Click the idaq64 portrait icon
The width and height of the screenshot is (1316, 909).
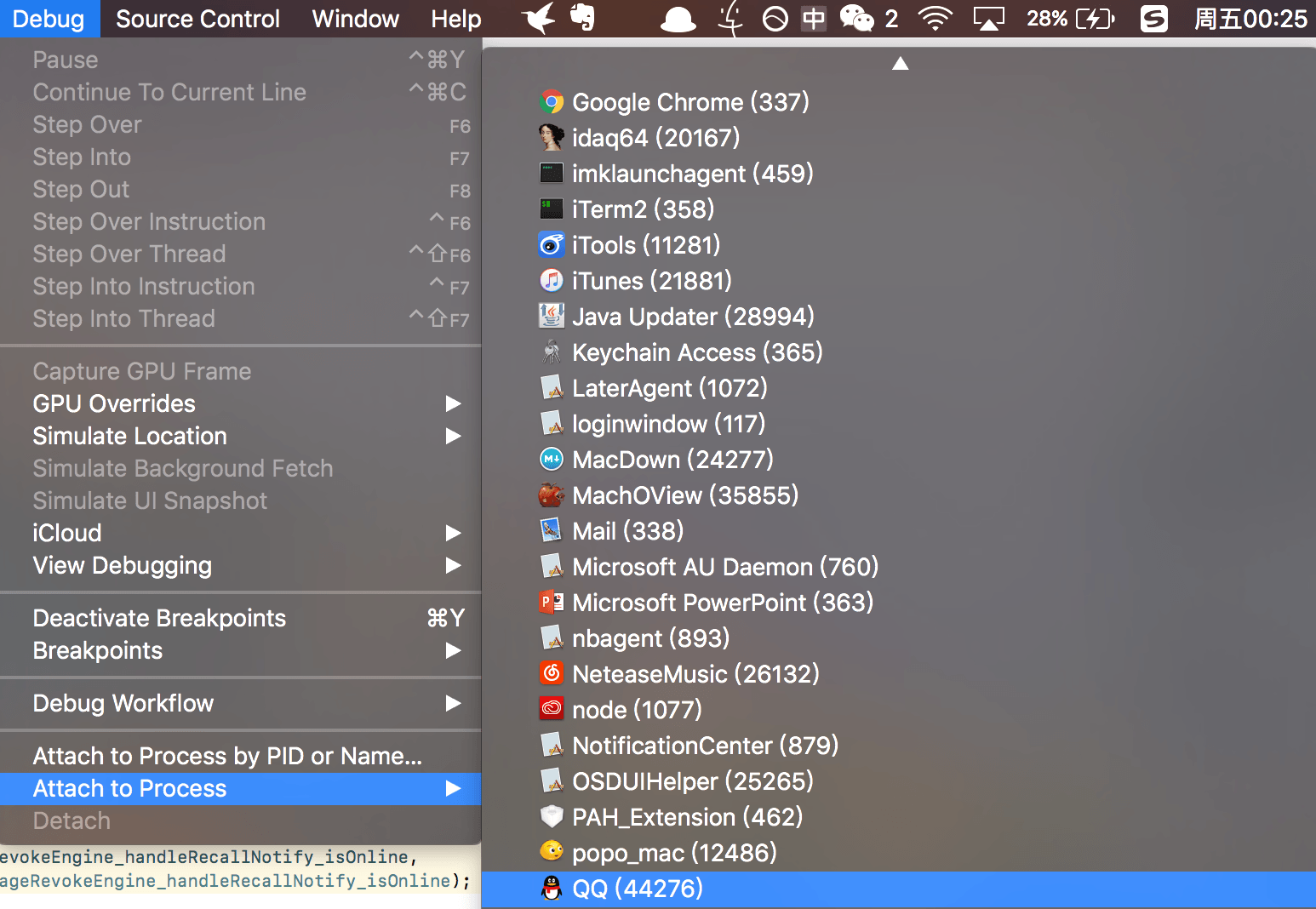point(552,138)
